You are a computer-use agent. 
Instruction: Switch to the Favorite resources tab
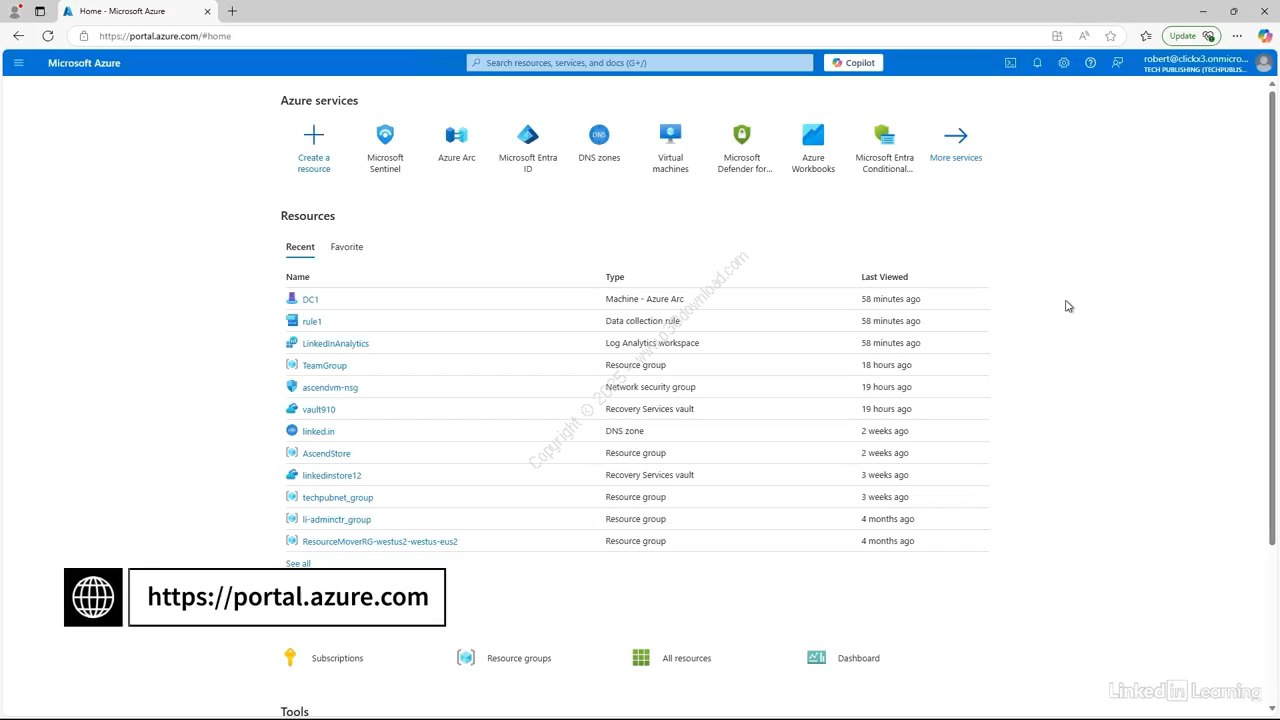(x=347, y=247)
